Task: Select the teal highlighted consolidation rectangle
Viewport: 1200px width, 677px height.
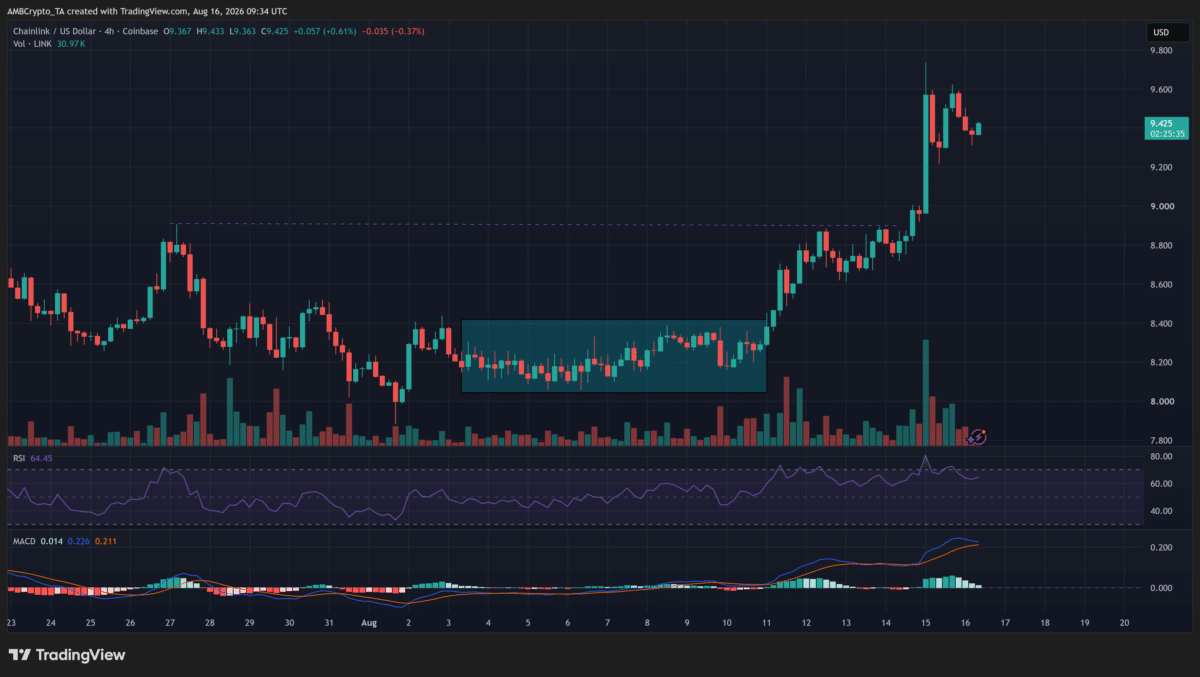Action: coord(613,356)
